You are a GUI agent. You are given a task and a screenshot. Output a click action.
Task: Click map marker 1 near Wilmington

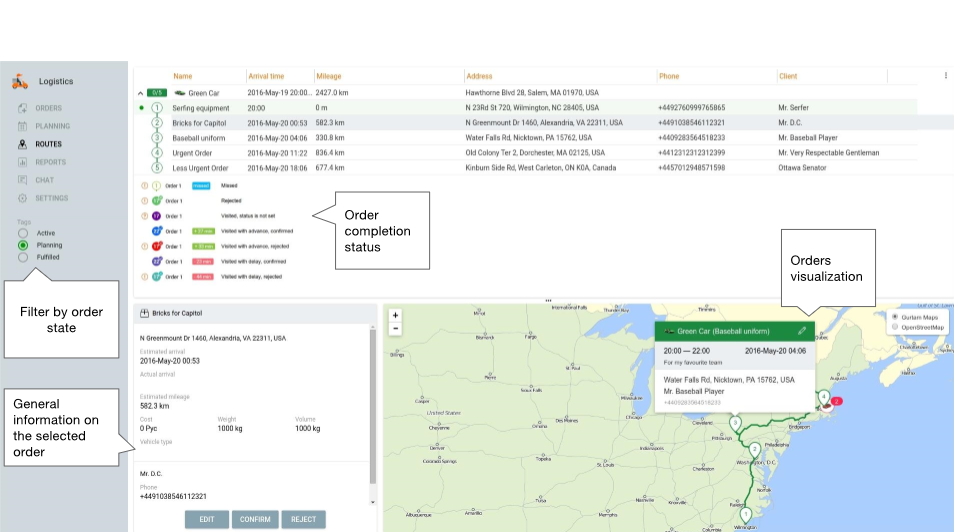coord(745,516)
